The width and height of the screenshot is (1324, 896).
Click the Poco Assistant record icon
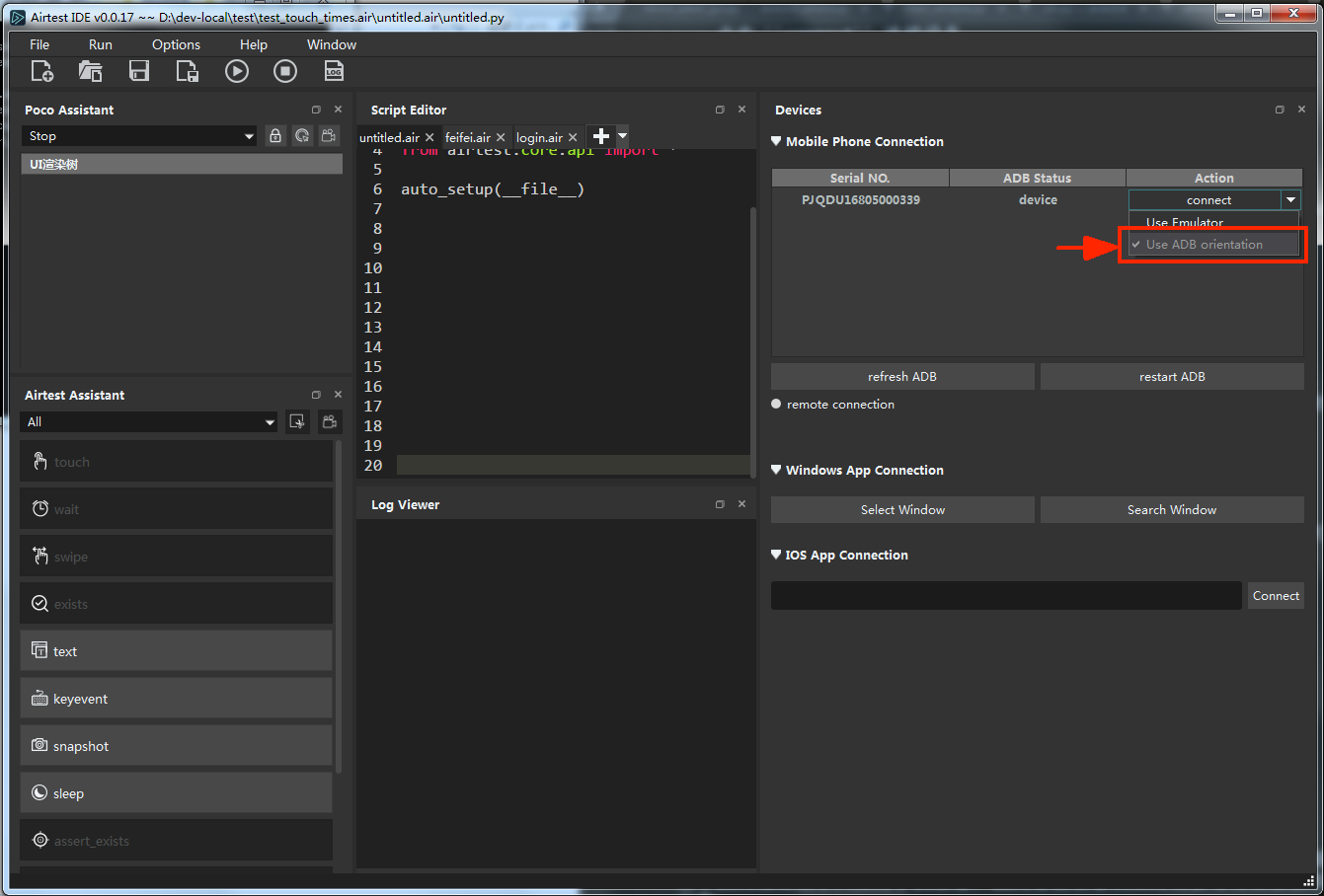coord(329,136)
